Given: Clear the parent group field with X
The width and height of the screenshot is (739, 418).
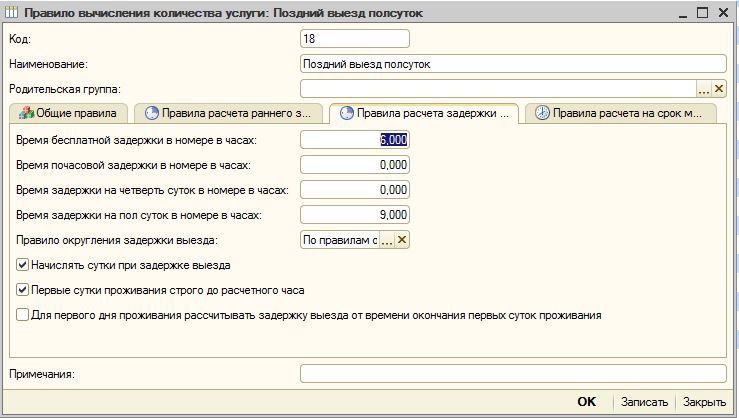Looking at the screenshot, I should click(719, 89).
